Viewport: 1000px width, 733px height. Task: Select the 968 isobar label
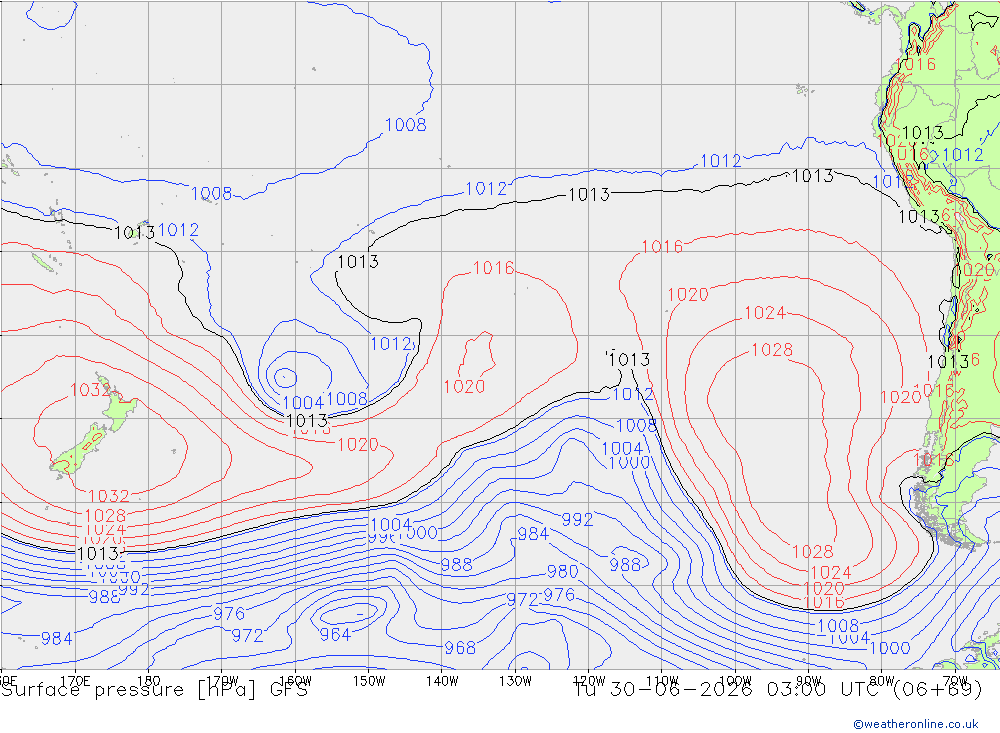pos(460,648)
